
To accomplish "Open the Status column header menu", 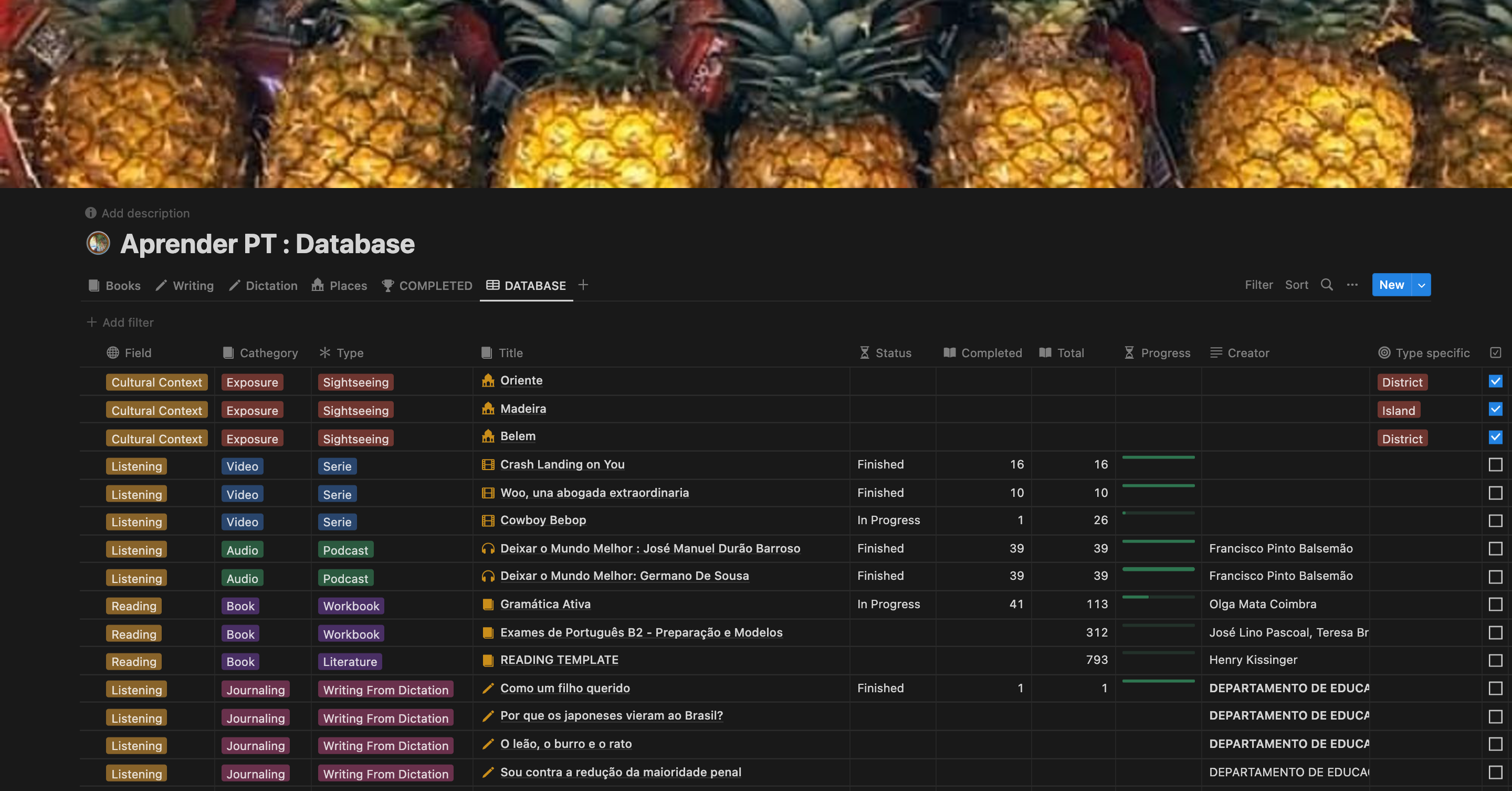I will [x=892, y=353].
